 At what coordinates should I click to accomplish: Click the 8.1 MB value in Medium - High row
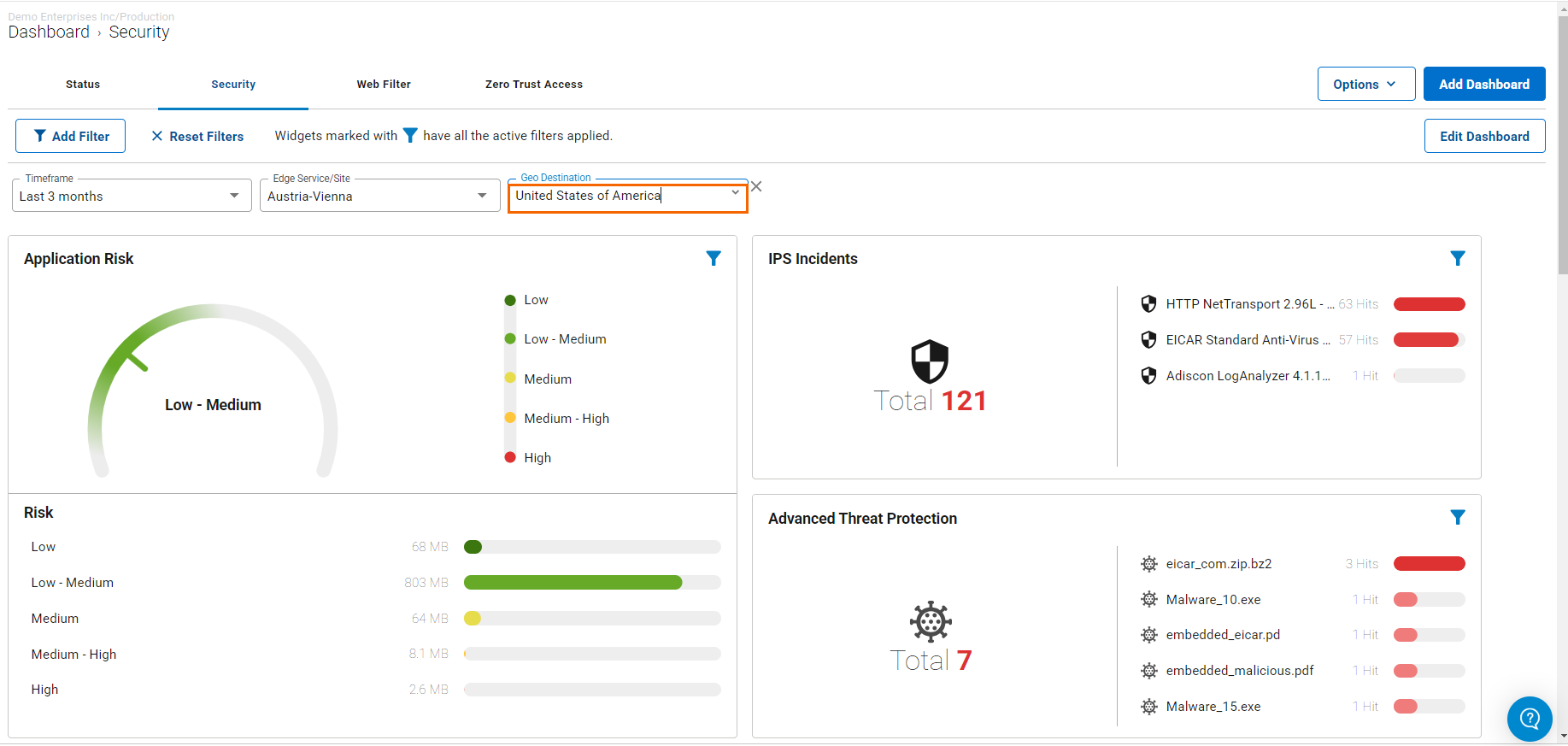point(428,654)
